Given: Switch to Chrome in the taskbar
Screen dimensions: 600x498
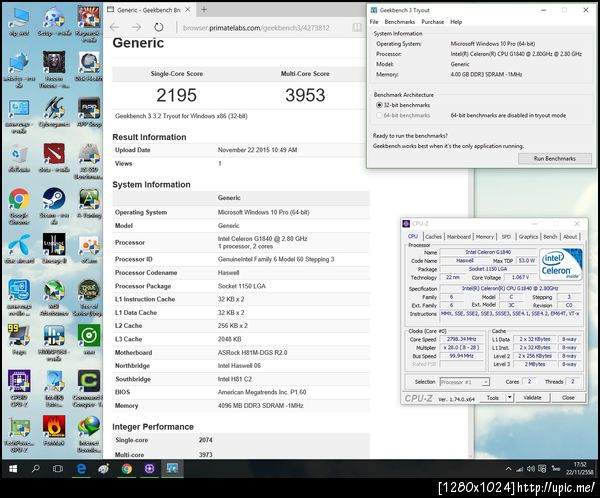Looking at the screenshot, I should [x=127, y=469].
